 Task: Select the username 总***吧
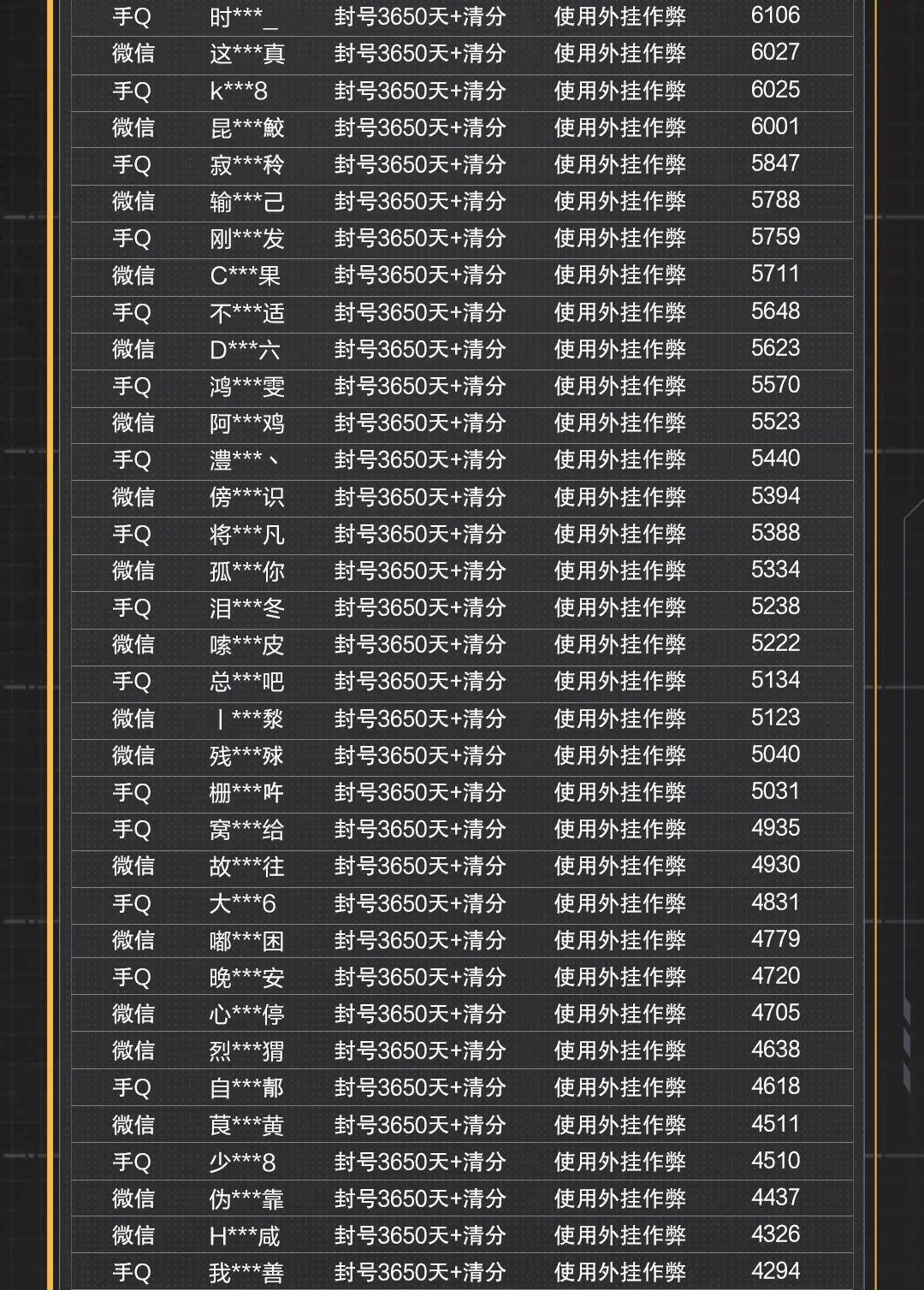tap(247, 681)
